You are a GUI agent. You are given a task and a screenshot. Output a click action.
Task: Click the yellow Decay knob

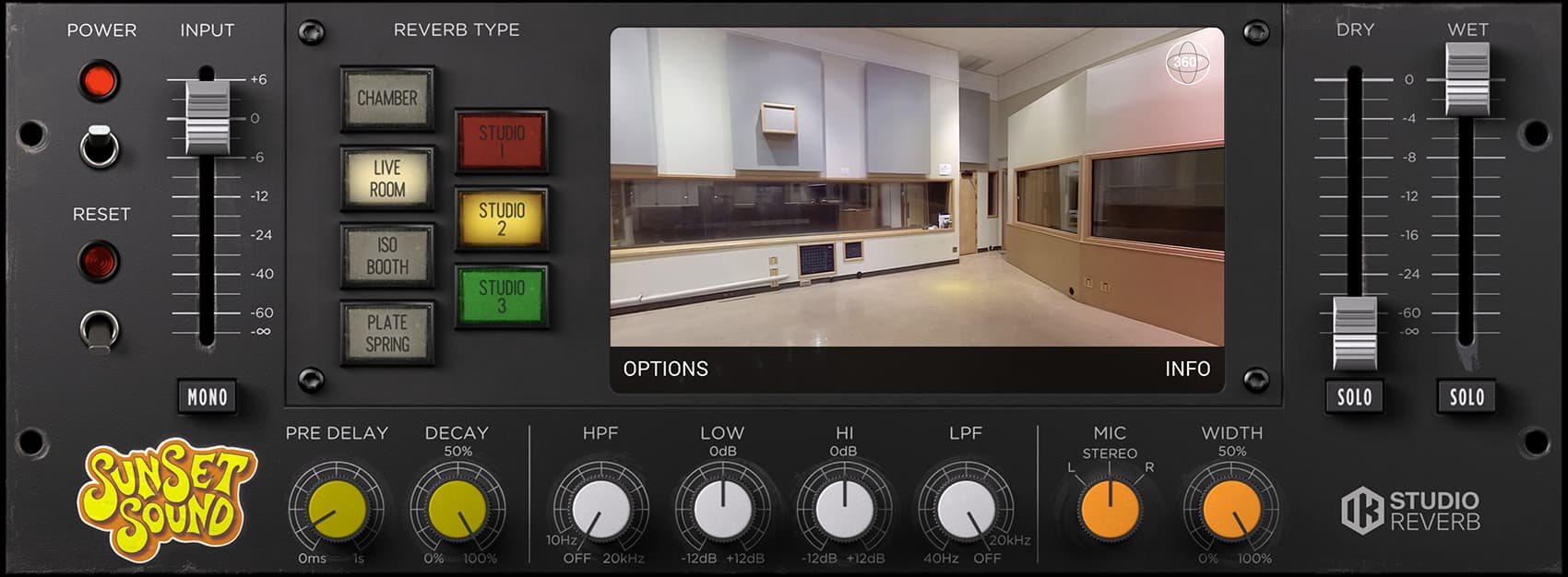click(457, 510)
